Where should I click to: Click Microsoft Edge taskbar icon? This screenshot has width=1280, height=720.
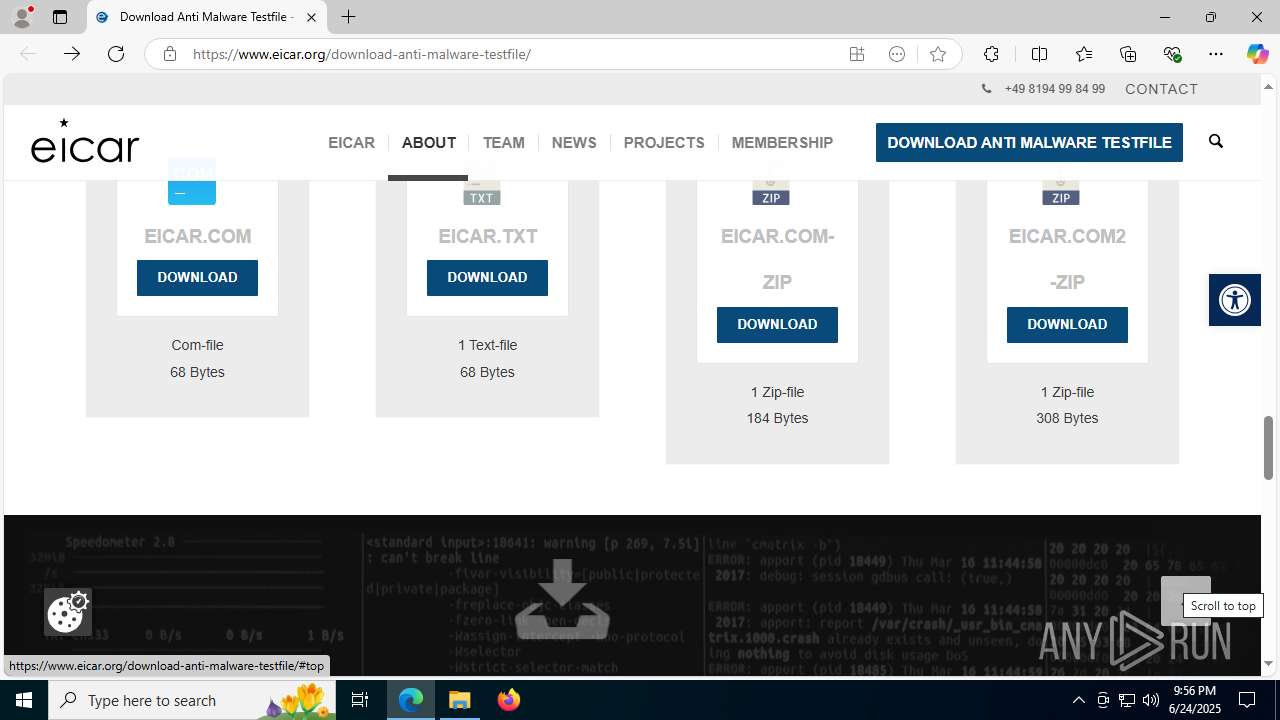click(x=411, y=700)
